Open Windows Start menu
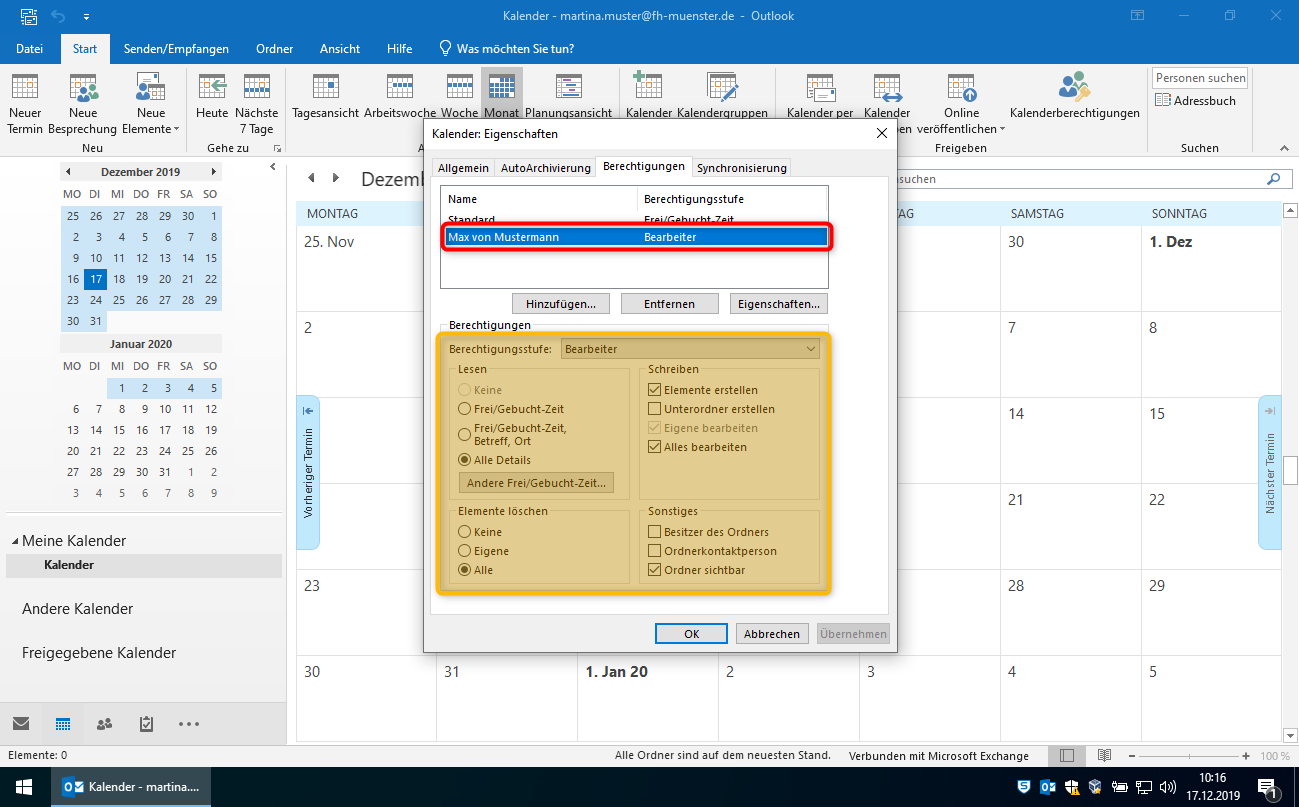 (x=24, y=787)
